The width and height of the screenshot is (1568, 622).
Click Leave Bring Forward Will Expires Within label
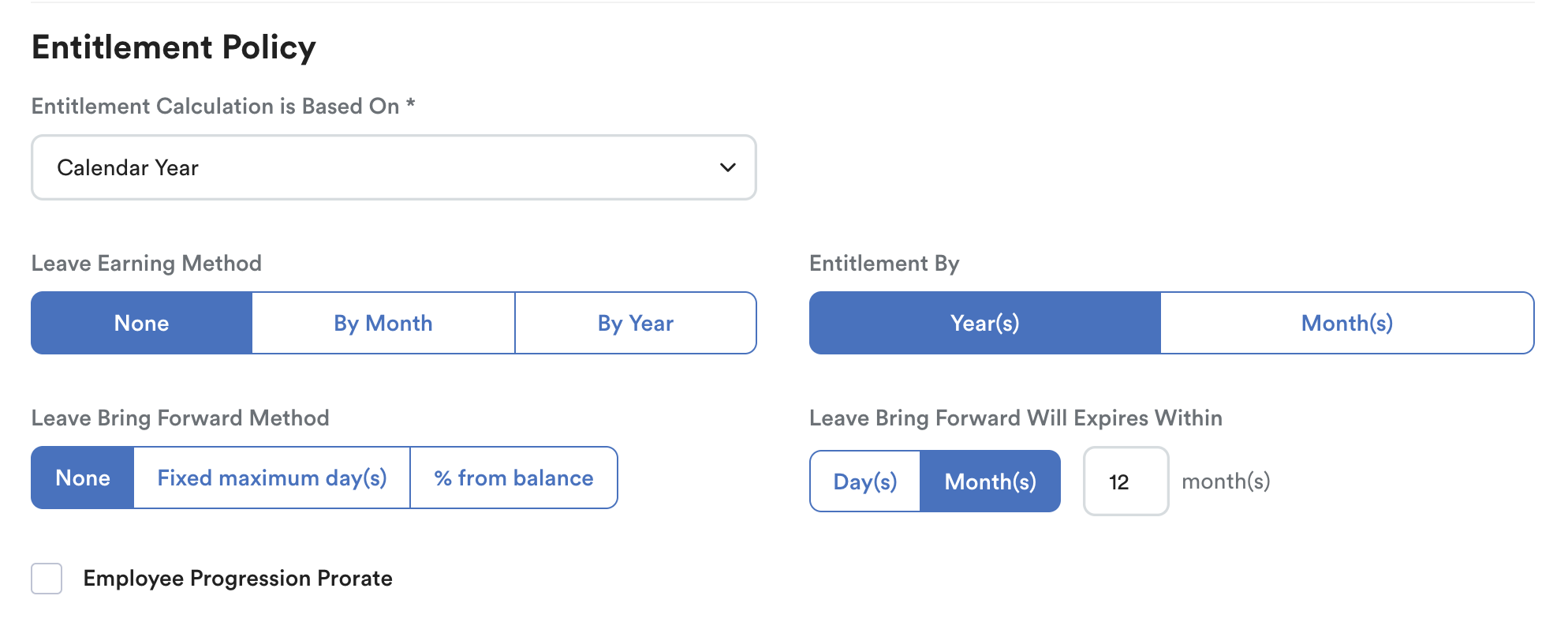coord(1016,418)
